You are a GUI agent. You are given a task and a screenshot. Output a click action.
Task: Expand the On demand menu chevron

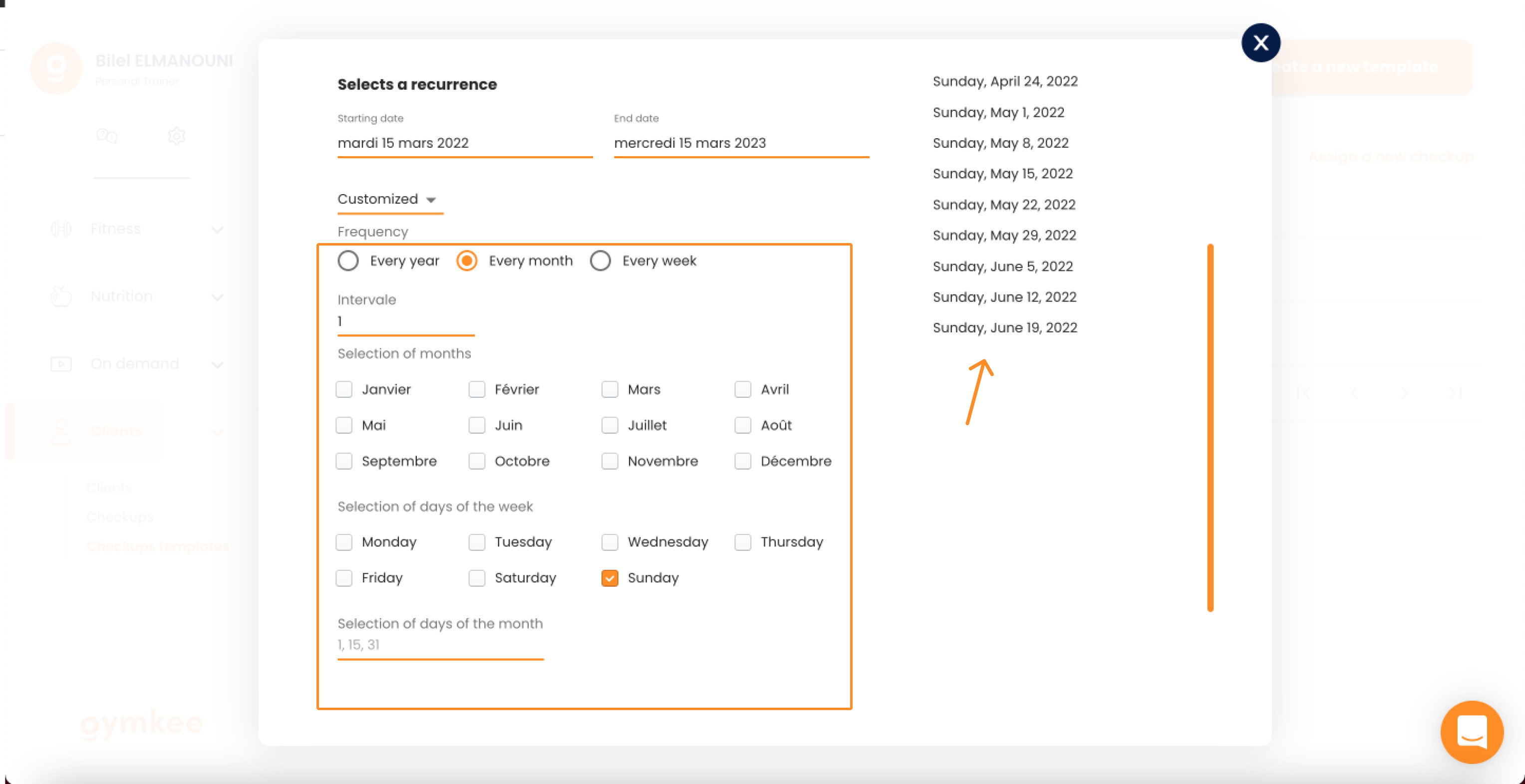(217, 364)
